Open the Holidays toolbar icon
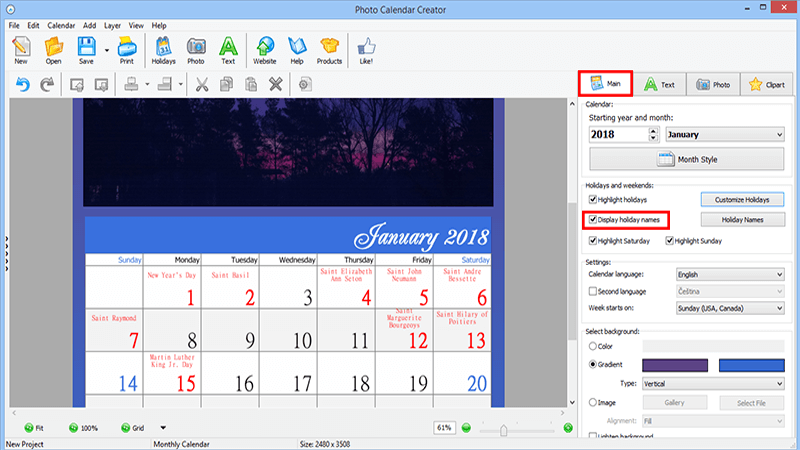This screenshot has width=800, height=450. click(x=162, y=47)
